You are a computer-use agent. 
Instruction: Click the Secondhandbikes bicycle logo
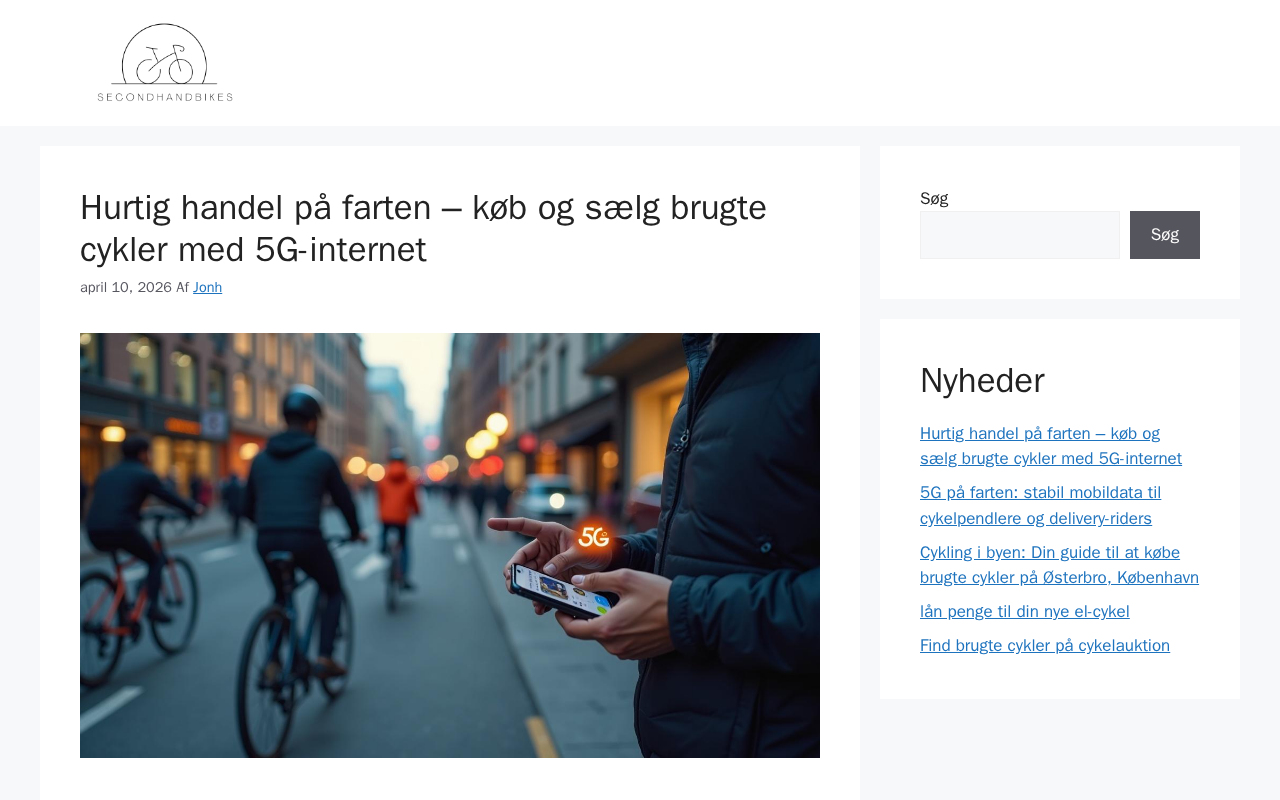(x=165, y=63)
